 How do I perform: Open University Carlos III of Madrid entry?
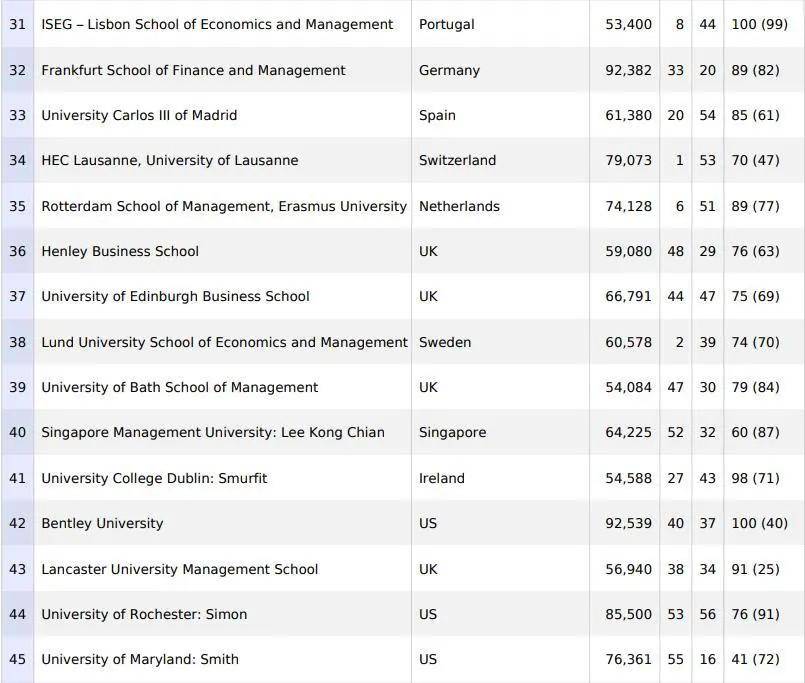pos(139,115)
